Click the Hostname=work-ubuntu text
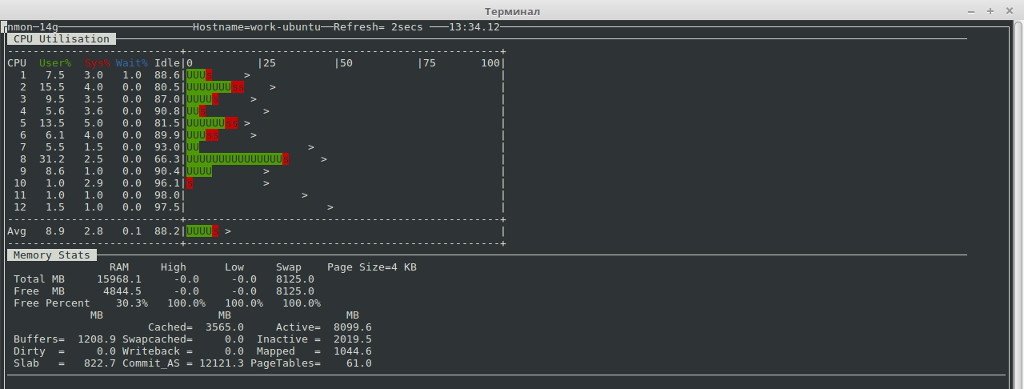This screenshot has width=1024, height=389. point(257,27)
